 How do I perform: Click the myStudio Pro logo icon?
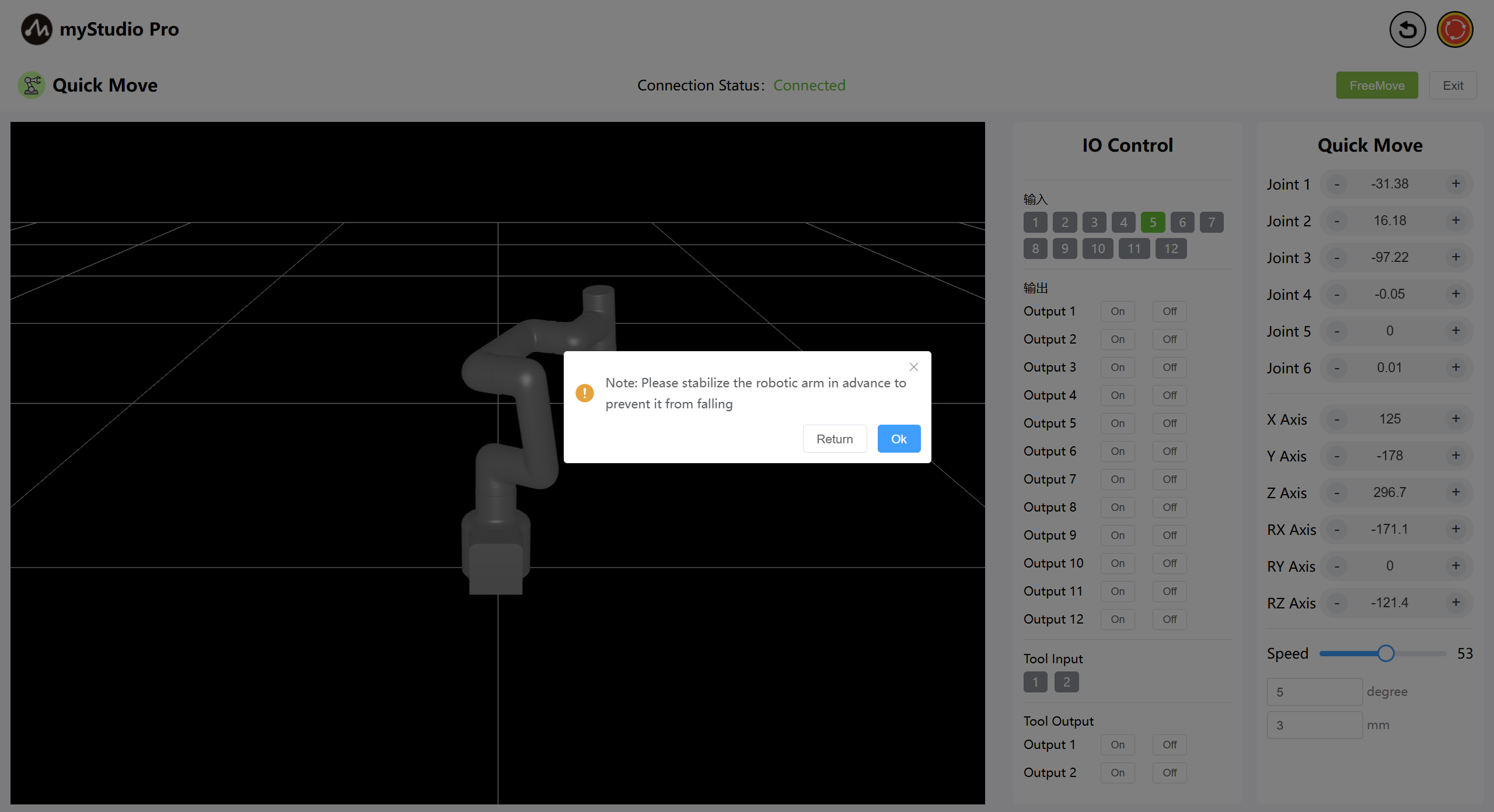(36, 29)
